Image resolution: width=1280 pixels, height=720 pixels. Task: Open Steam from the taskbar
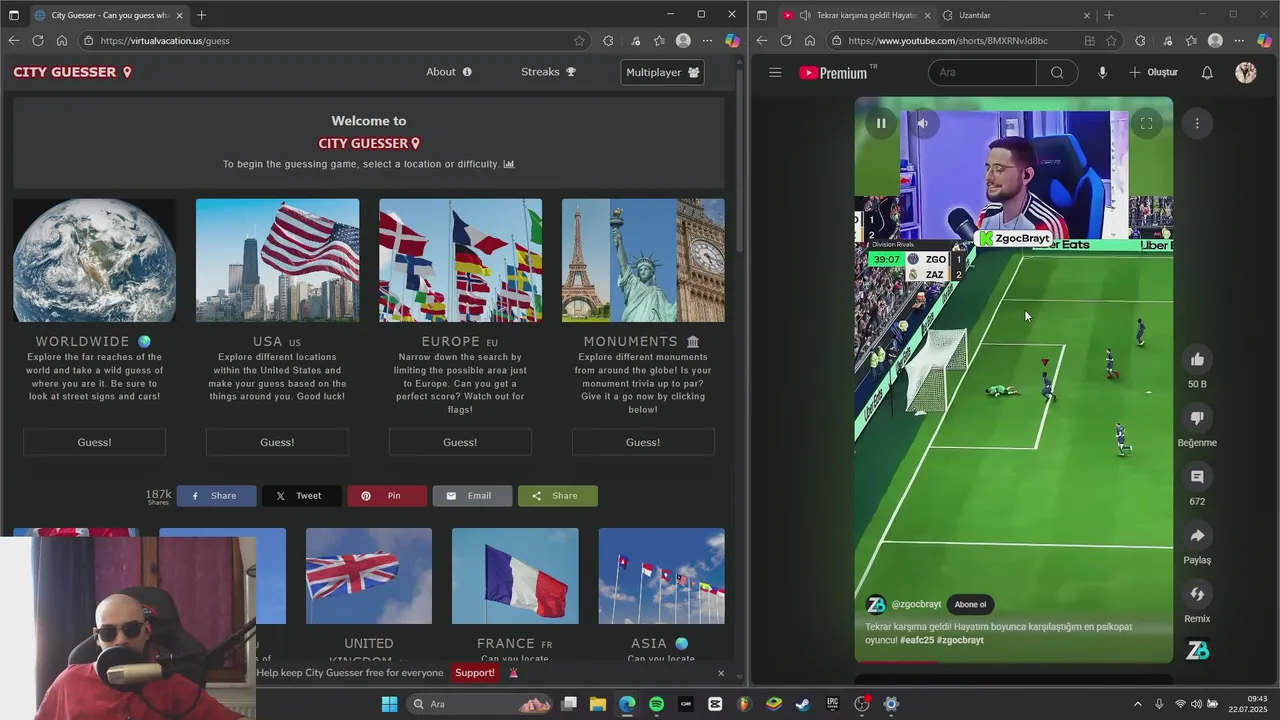(x=803, y=704)
